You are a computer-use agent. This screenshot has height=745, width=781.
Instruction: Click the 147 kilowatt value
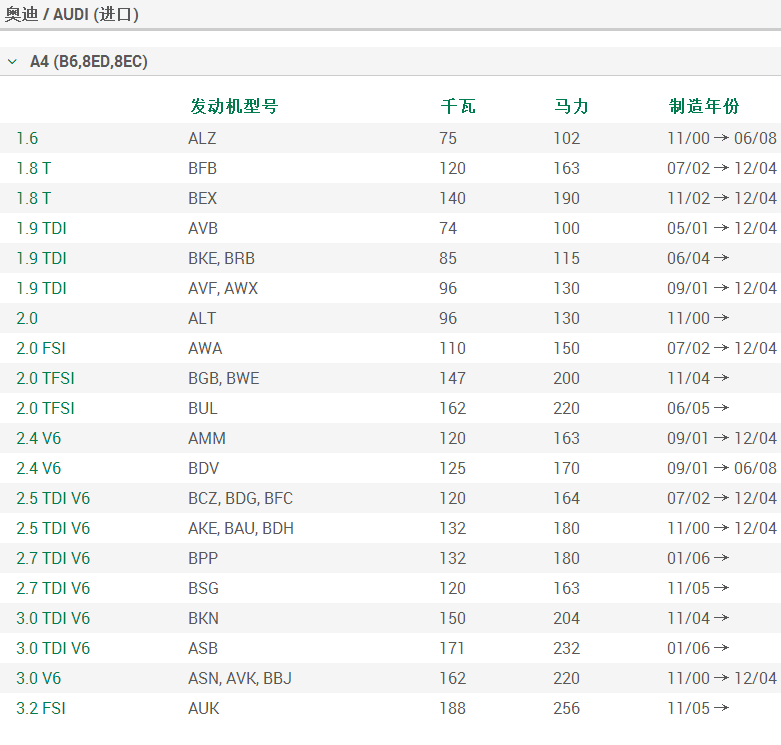(x=452, y=378)
